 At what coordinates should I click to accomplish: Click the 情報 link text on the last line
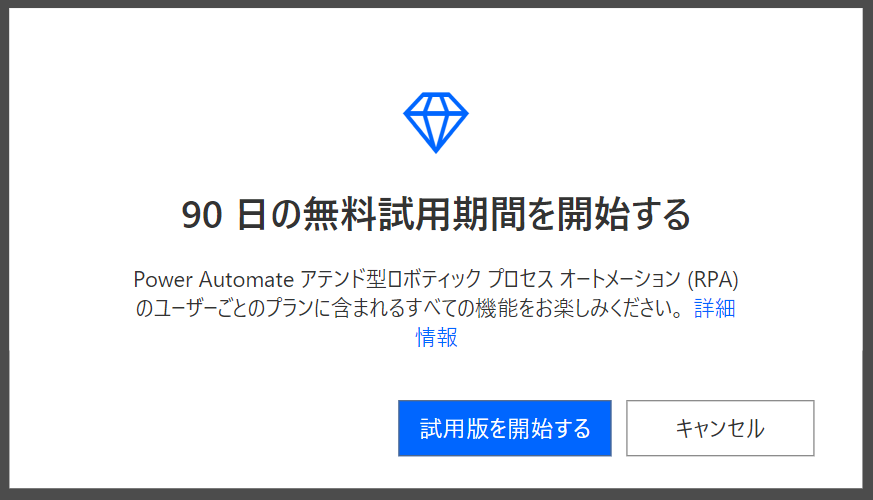(436, 337)
